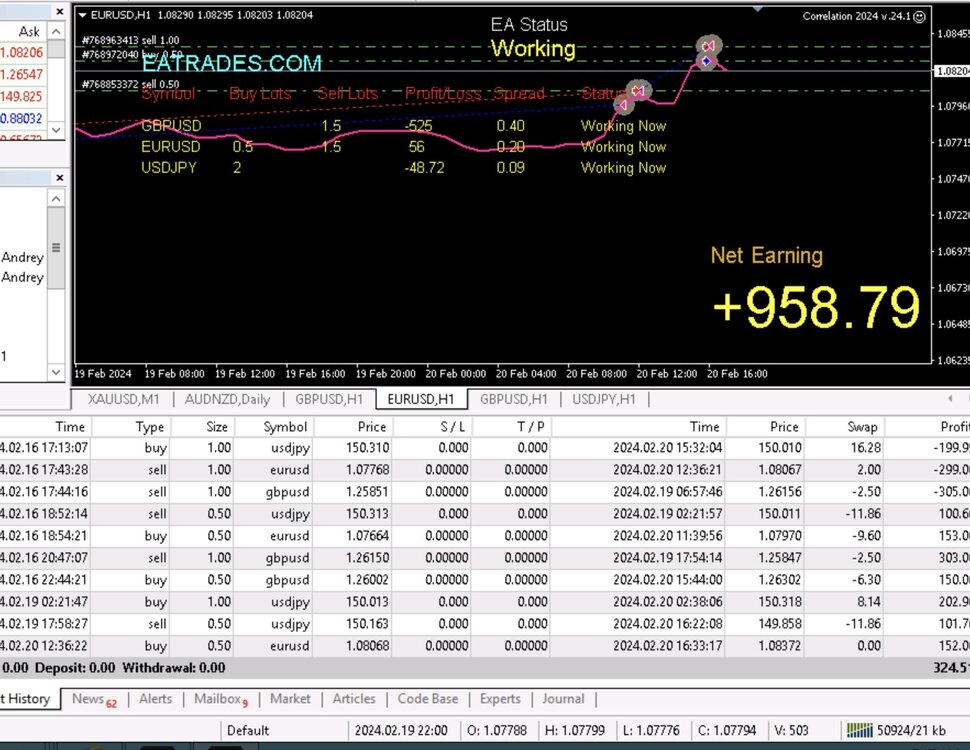Viewport: 970px width, 750px height.
Task: Click the Navigator scrollbar thumb
Action: pyautogui.click(x=56, y=248)
